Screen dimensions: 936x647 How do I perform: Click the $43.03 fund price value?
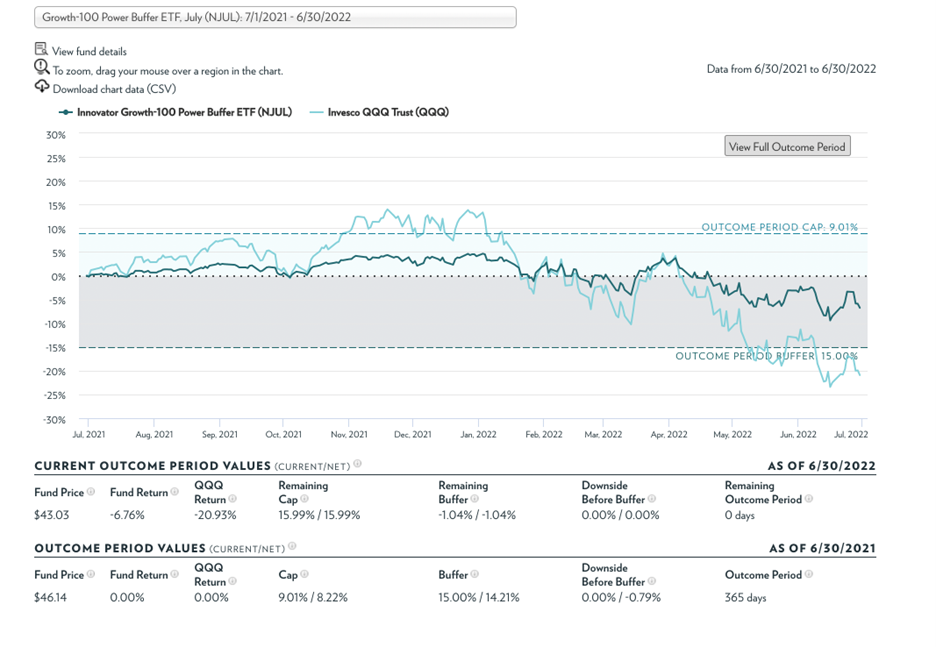point(51,515)
